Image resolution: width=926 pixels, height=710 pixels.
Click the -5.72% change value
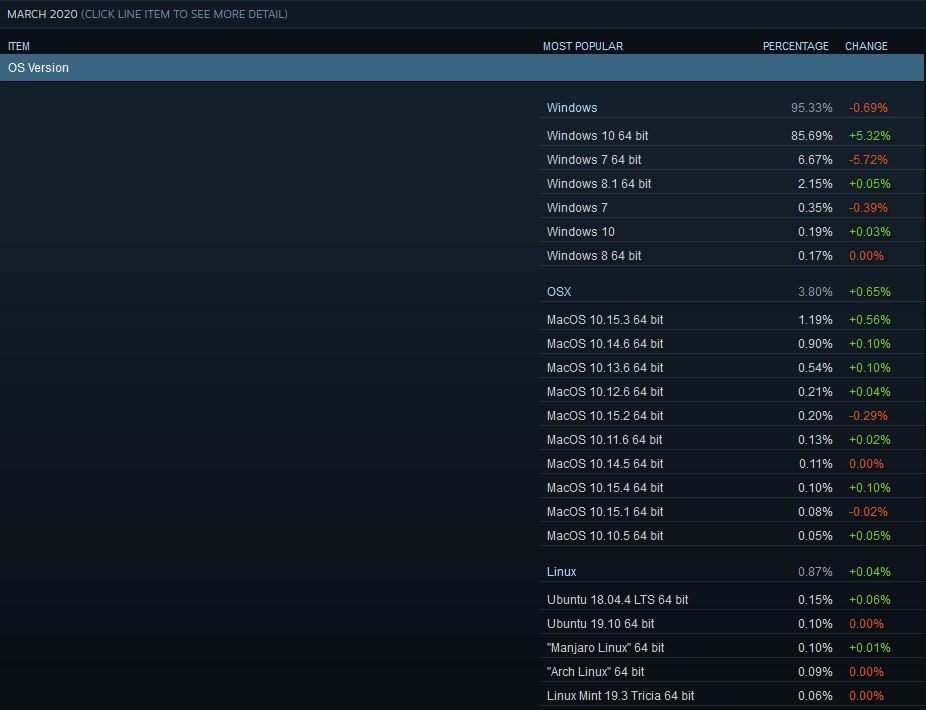pyautogui.click(x=868, y=159)
